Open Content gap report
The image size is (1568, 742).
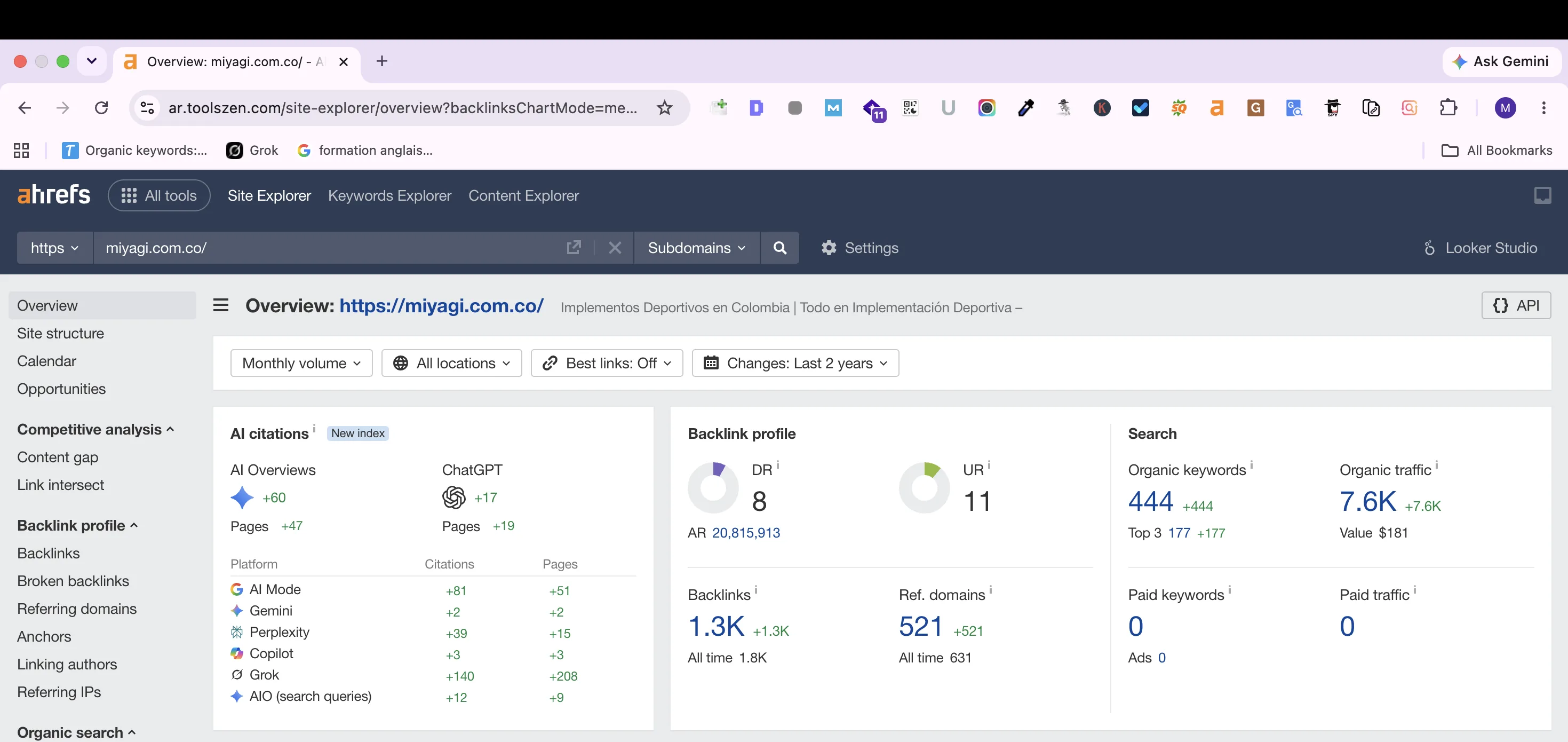click(58, 457)
